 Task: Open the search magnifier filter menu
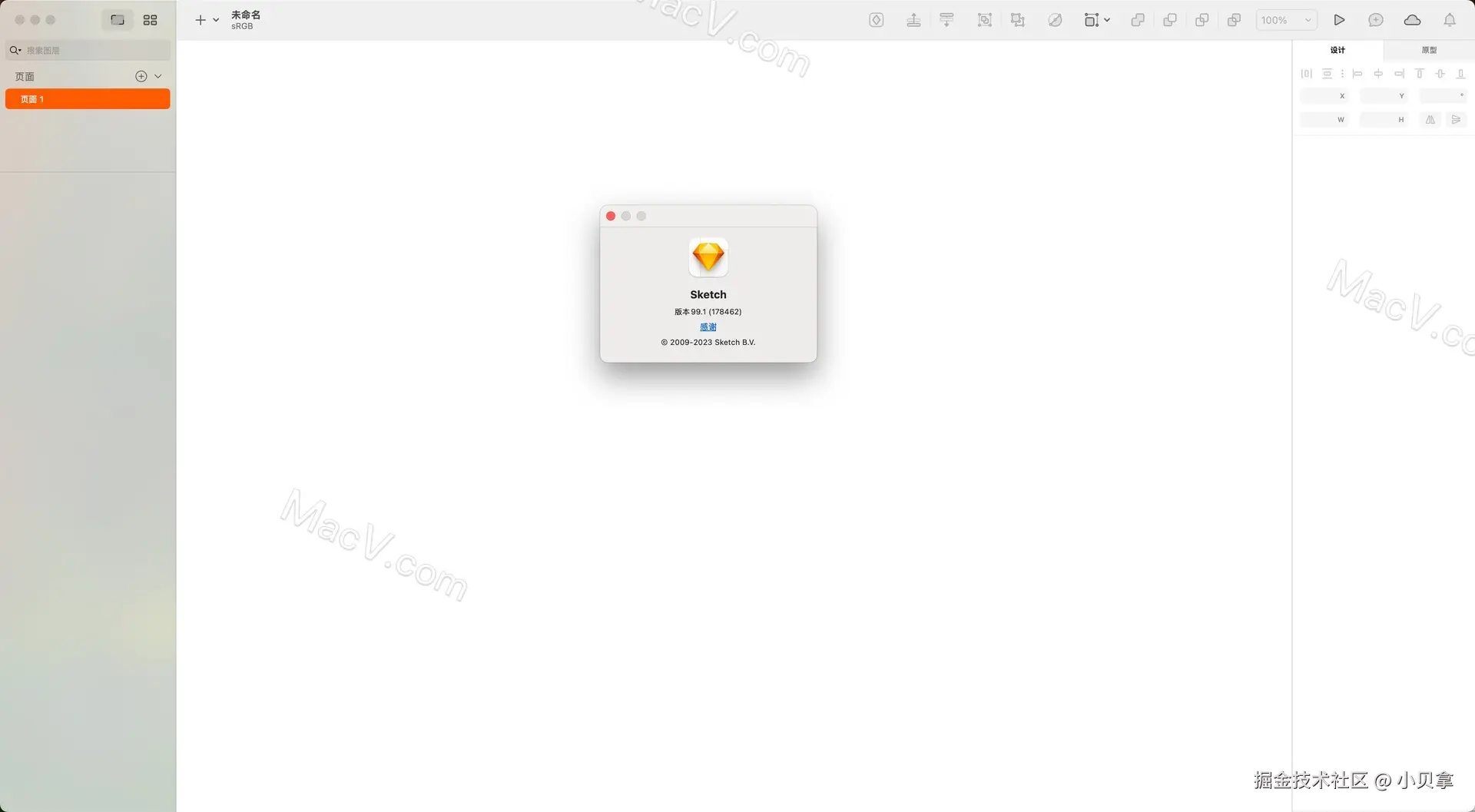15,50
